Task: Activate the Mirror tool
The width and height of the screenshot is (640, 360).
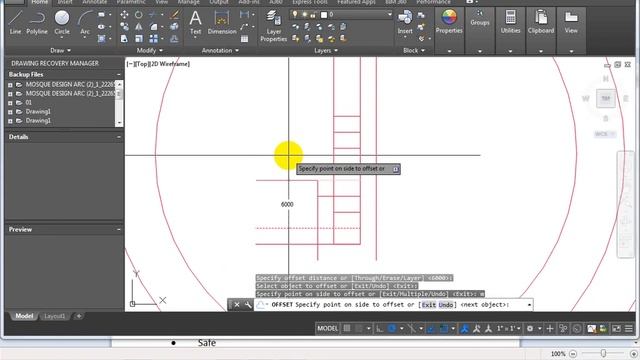Action: tap(139, 27)
